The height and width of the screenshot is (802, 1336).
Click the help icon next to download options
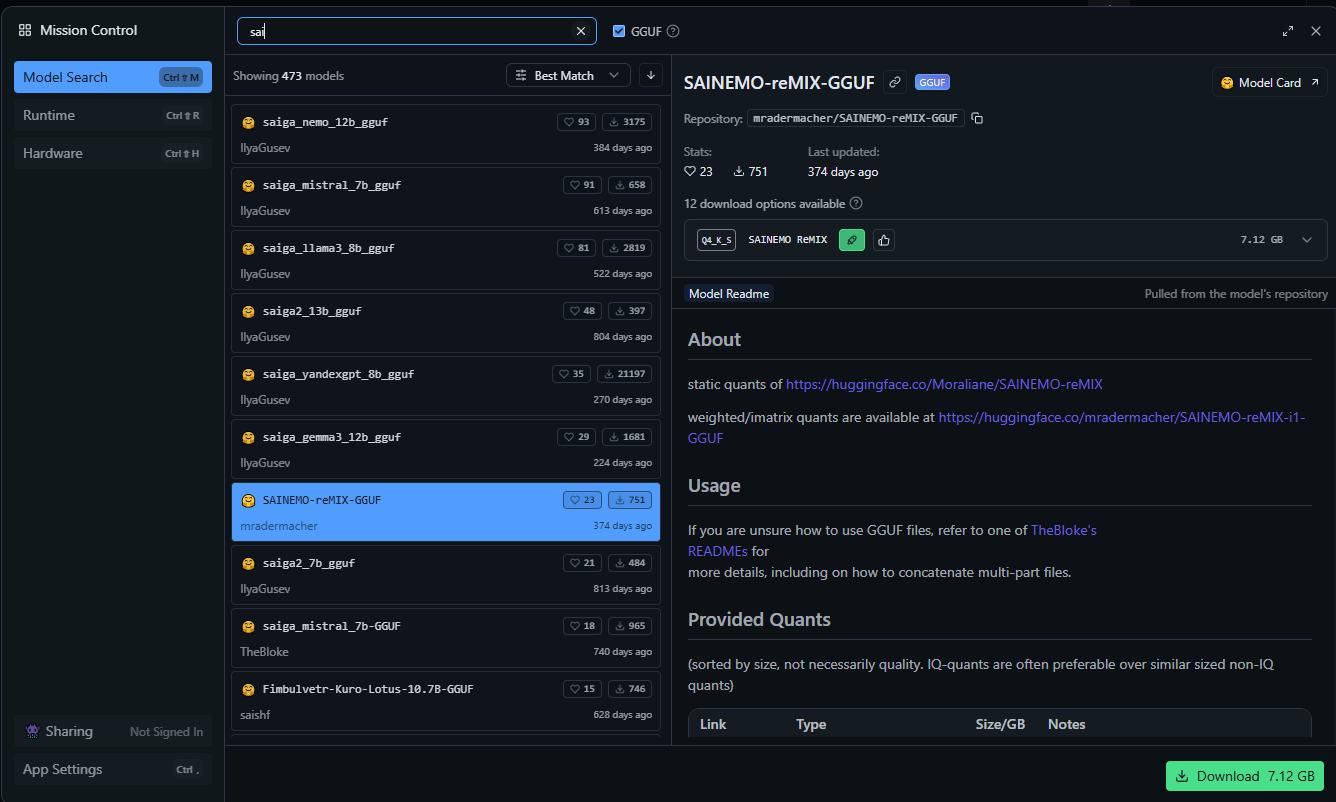[856, 203]
